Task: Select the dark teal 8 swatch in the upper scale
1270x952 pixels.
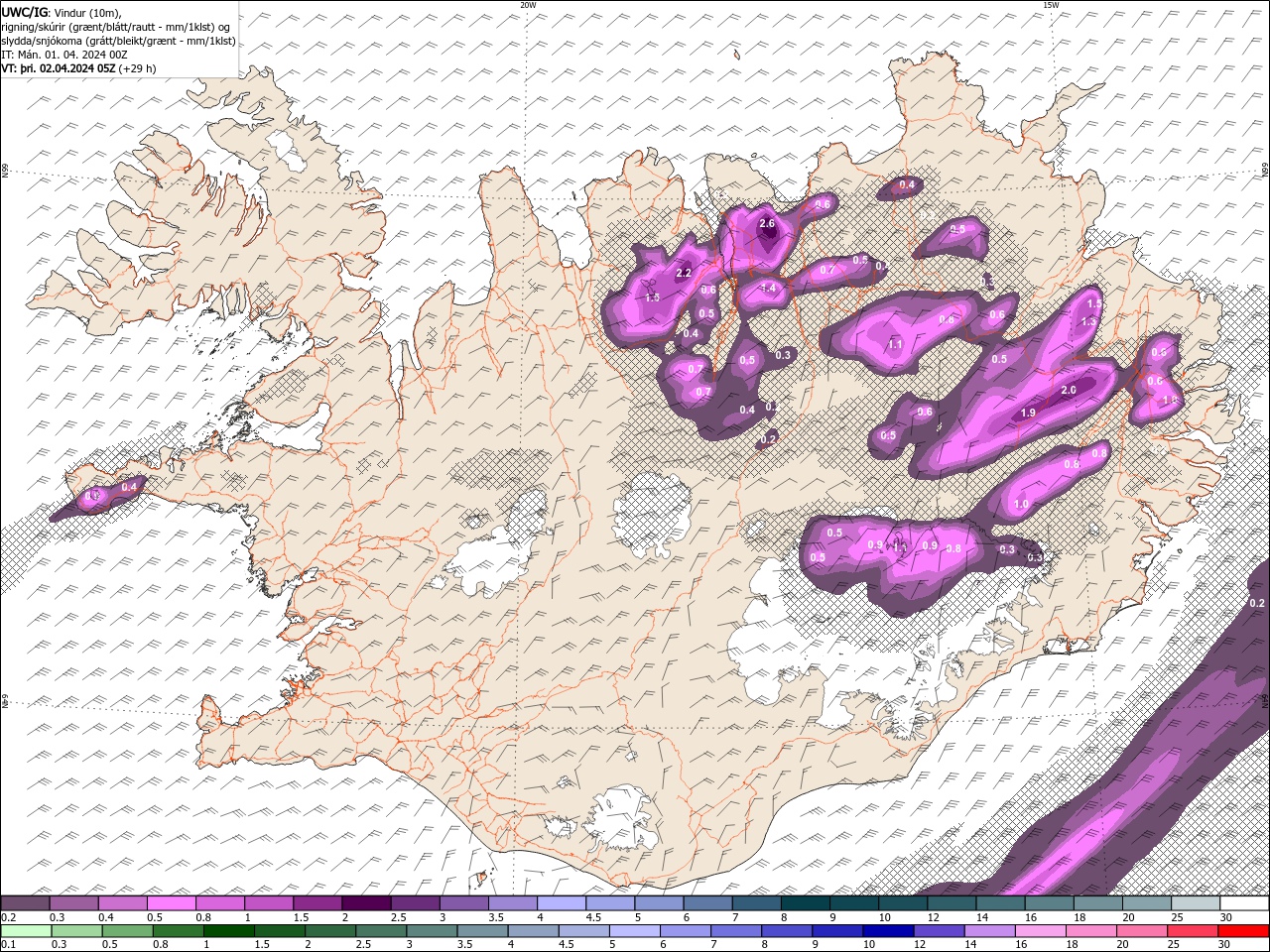Action: click(806, 903)
